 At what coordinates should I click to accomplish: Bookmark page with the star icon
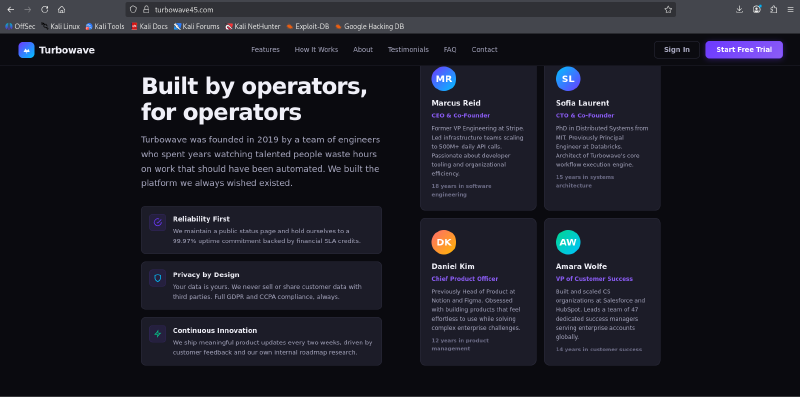click(668, 9)
